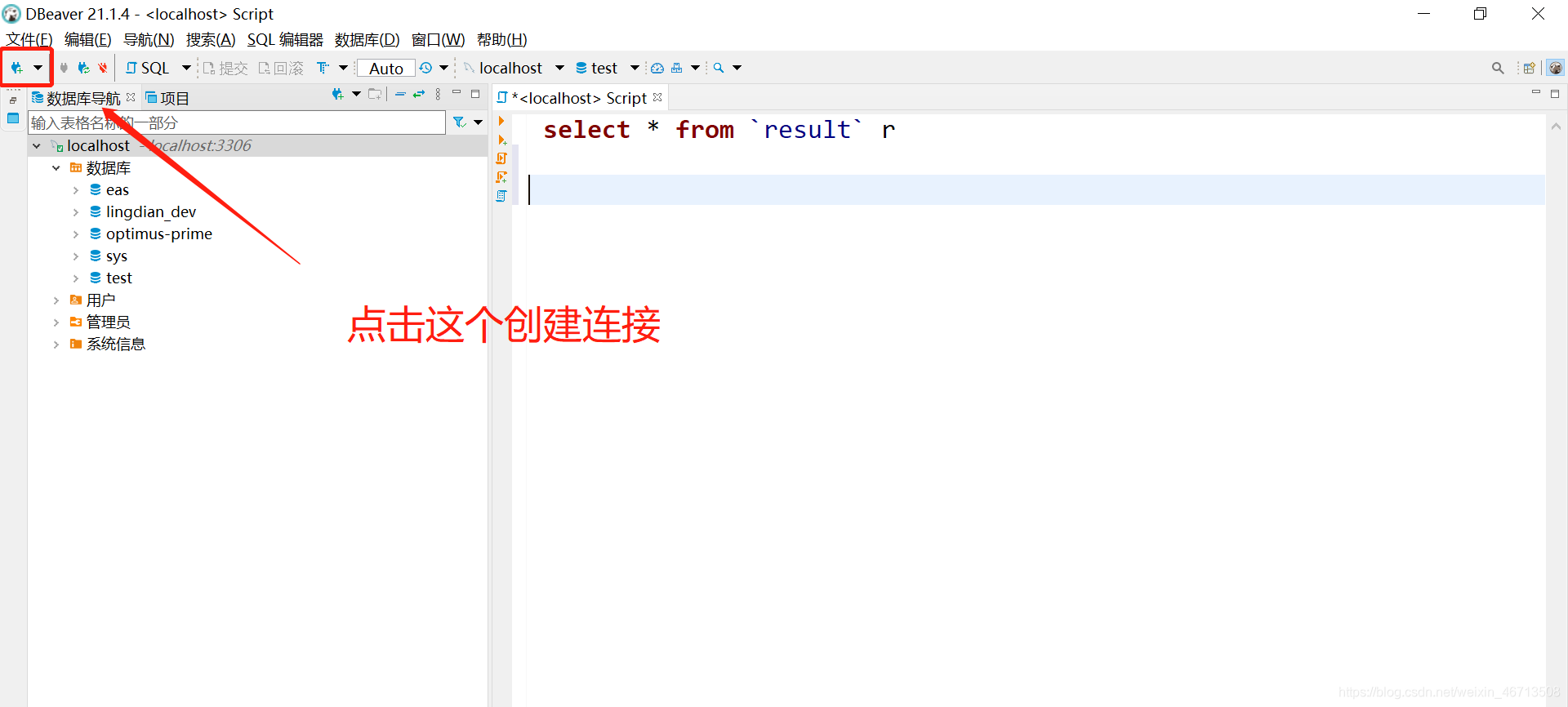Click the global search icon at far right

(1498, 68)
